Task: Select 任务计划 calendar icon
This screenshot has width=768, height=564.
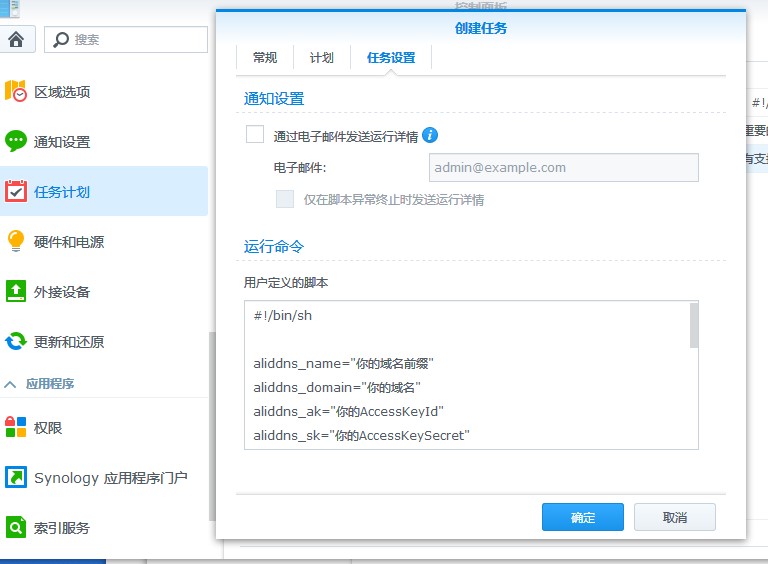Action: pyautogui.click(x=16, y=192)
